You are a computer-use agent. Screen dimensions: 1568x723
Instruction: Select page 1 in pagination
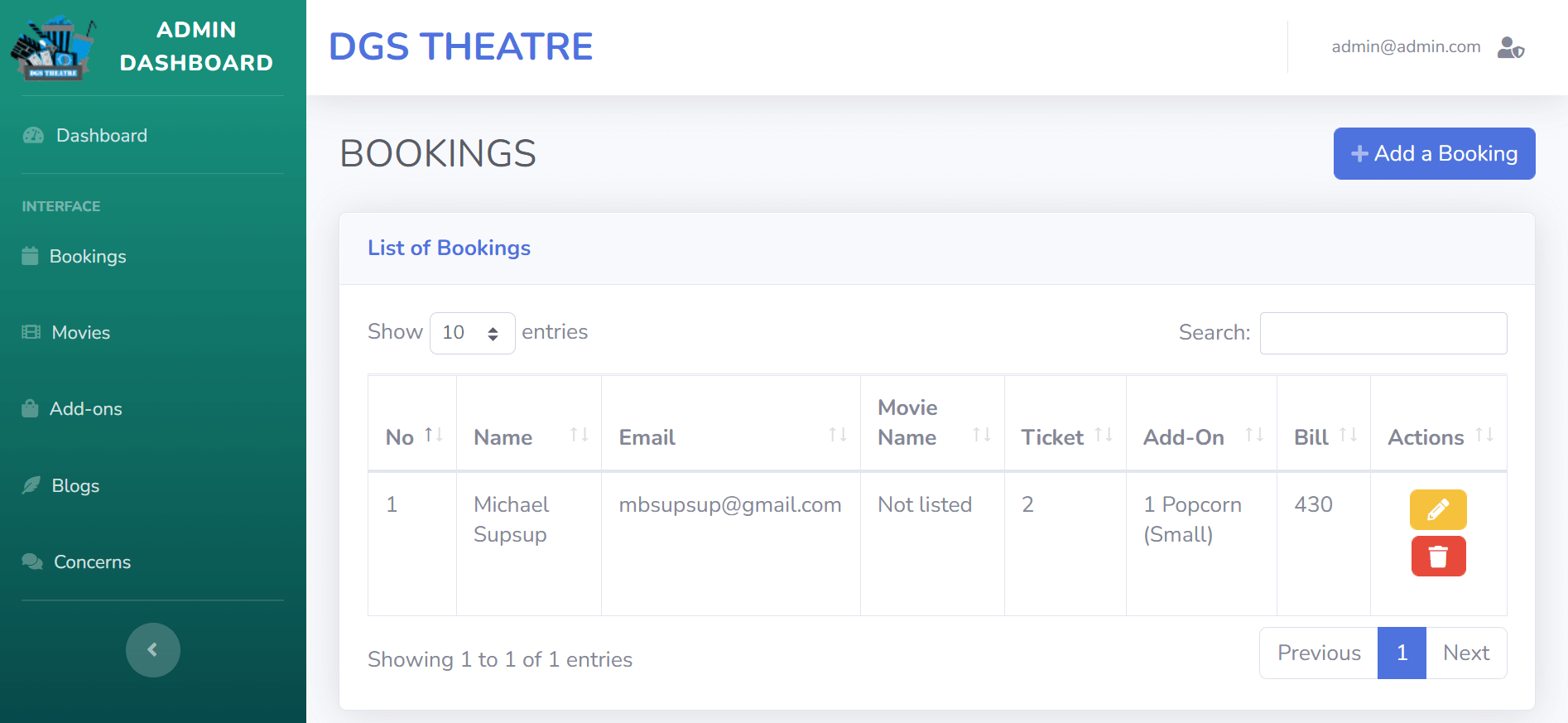coord(1401,653)
